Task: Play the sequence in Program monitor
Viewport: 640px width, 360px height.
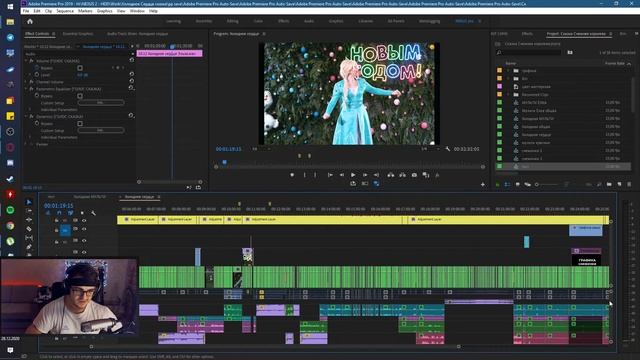Action: [353, 175]
